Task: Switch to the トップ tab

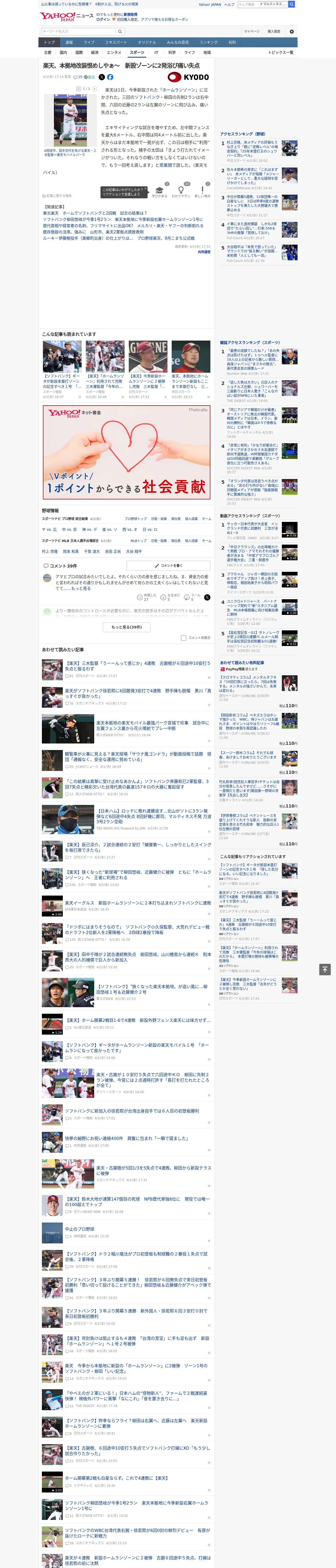Action: tap(49, 43)
